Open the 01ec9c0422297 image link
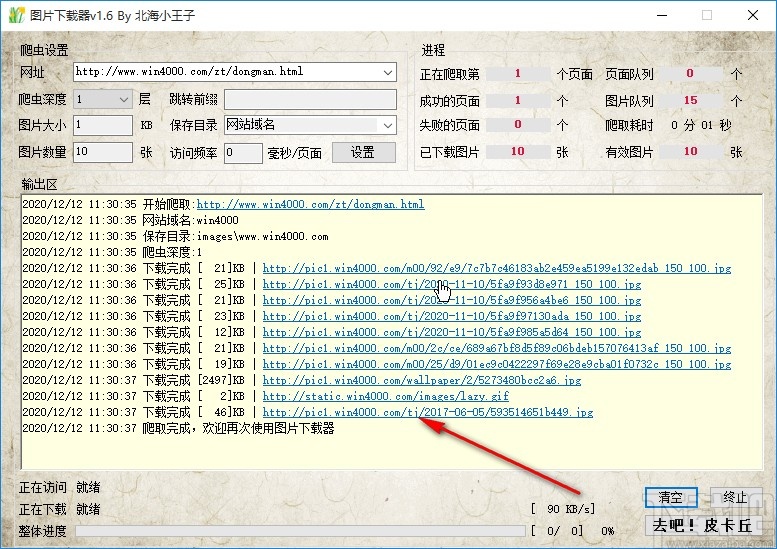The width and height of the screenshot is (777, 549). coord(497,364)
